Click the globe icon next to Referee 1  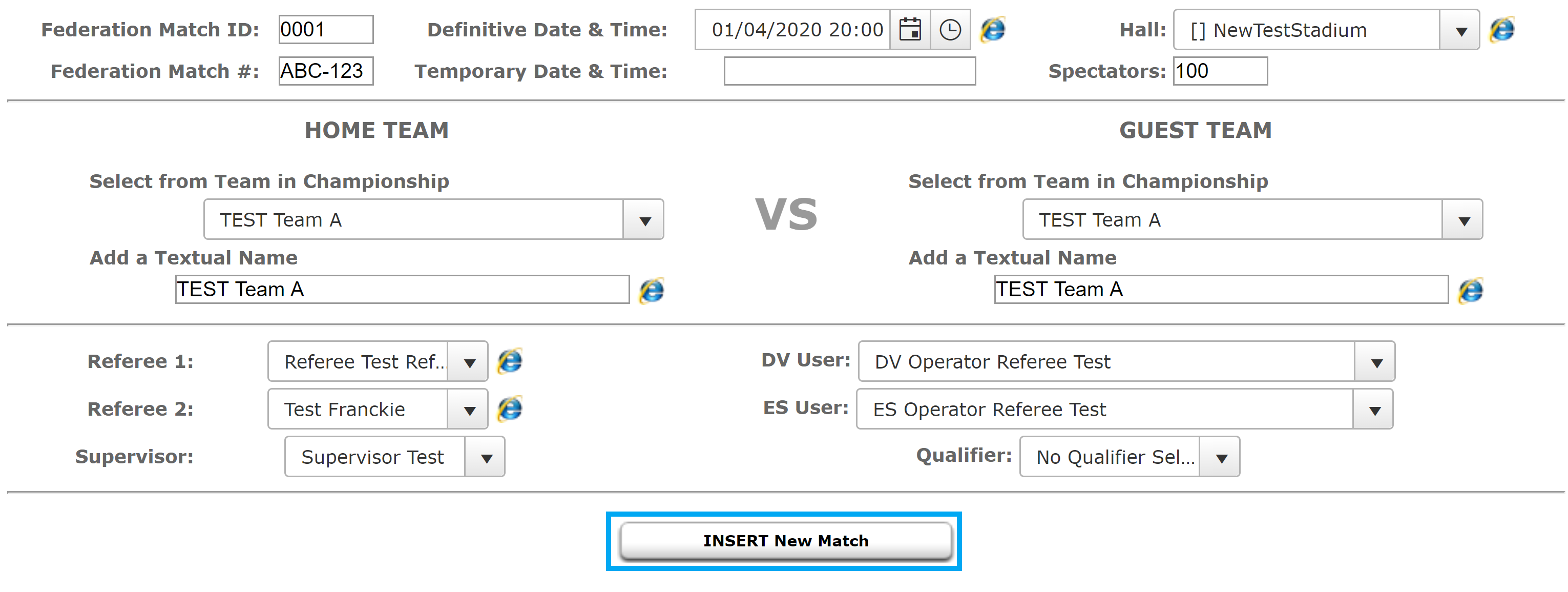pyautogui.click(x=510, y=361)
